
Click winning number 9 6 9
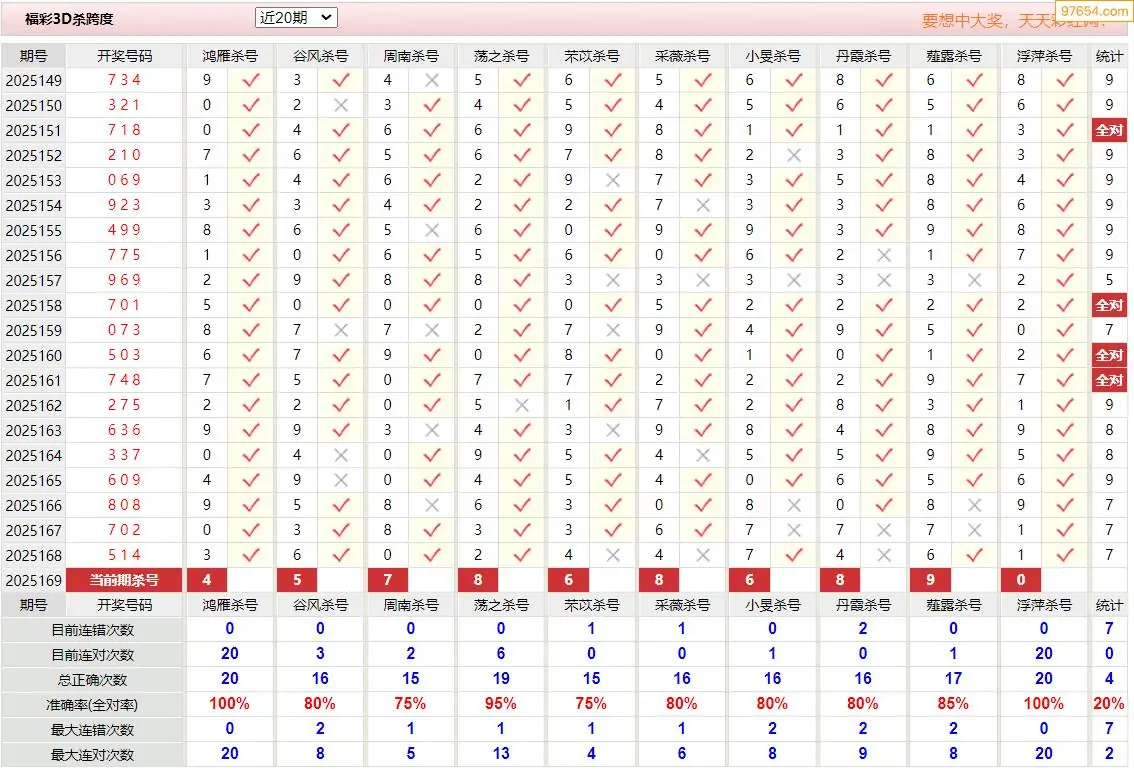[x=124, y=280]
